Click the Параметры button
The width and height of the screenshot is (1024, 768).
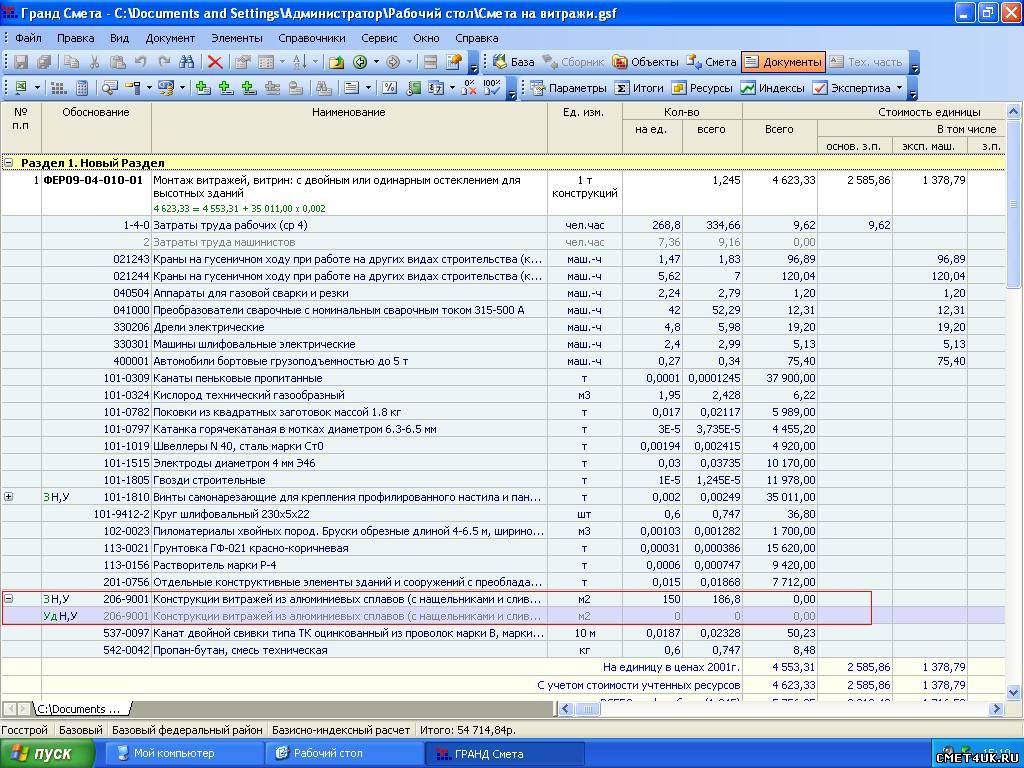coord(567,88)
